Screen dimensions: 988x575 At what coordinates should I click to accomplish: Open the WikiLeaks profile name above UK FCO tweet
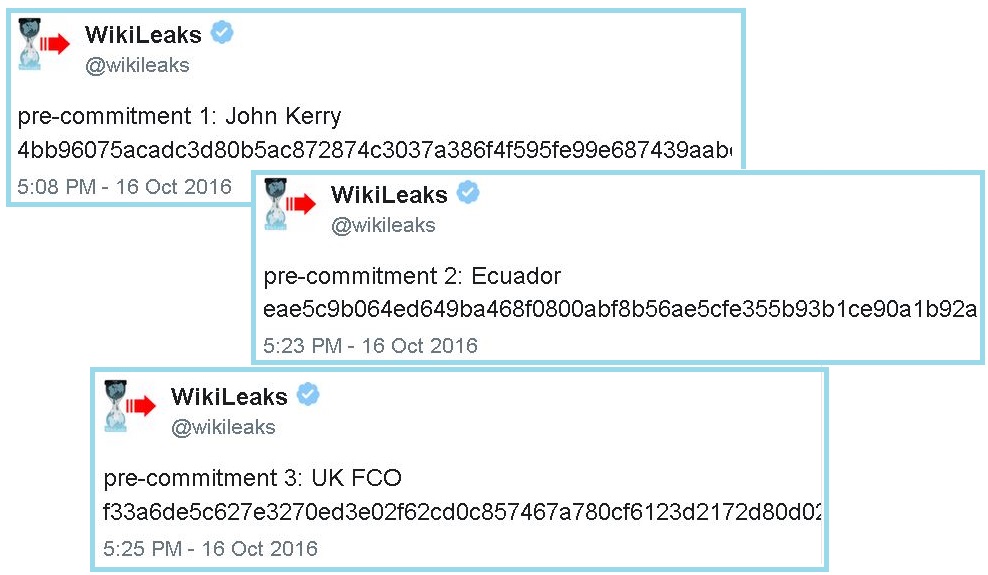229,397
